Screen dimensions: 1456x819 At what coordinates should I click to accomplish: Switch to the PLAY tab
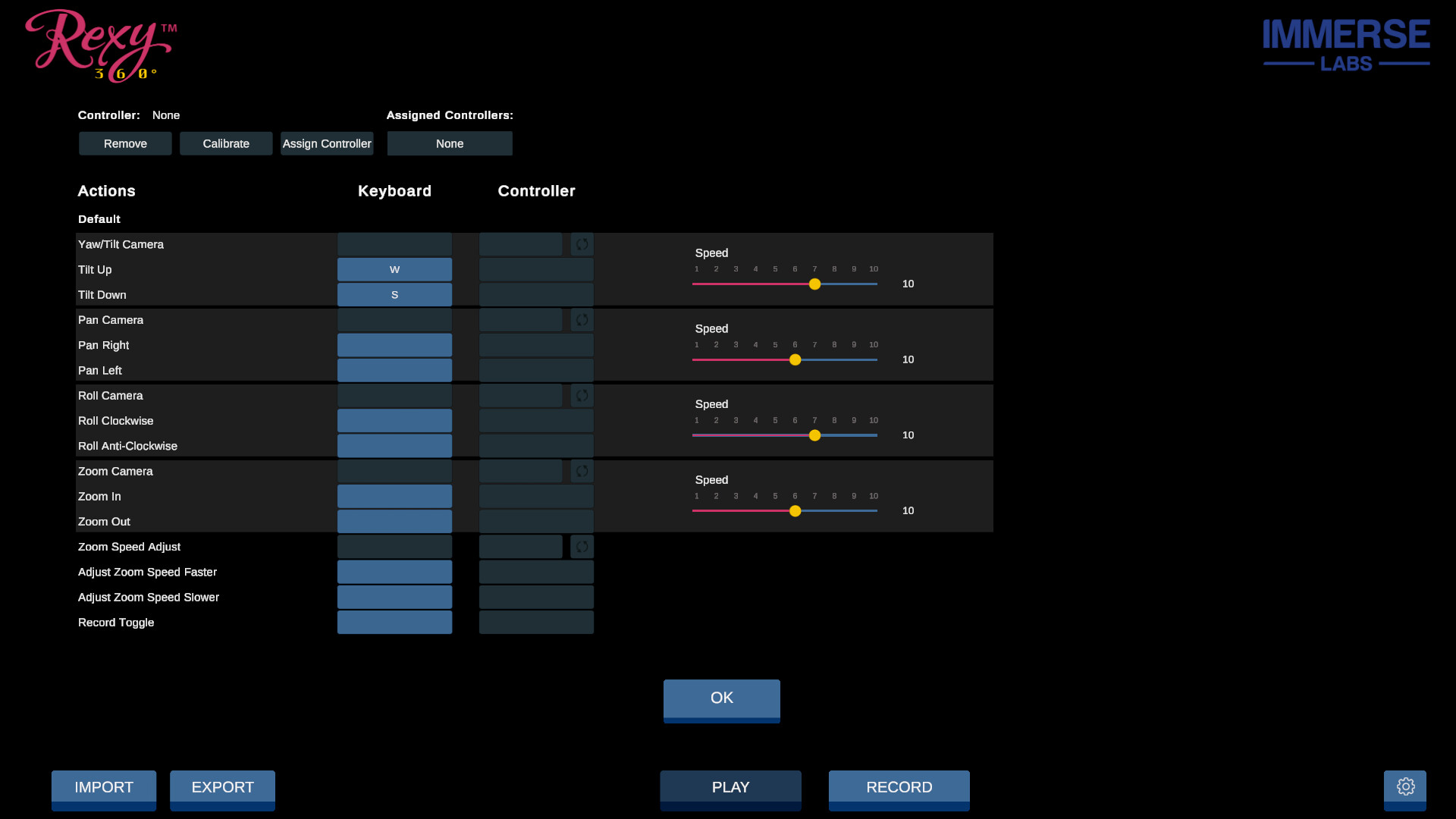(x=730, y=788)
